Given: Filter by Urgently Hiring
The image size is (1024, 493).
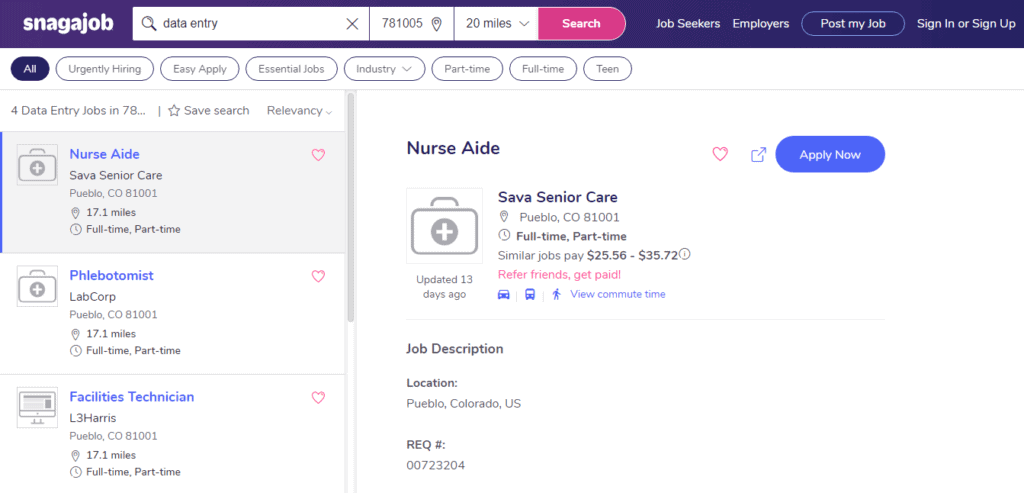Looking at the screenshot, I should coord(104,69).
